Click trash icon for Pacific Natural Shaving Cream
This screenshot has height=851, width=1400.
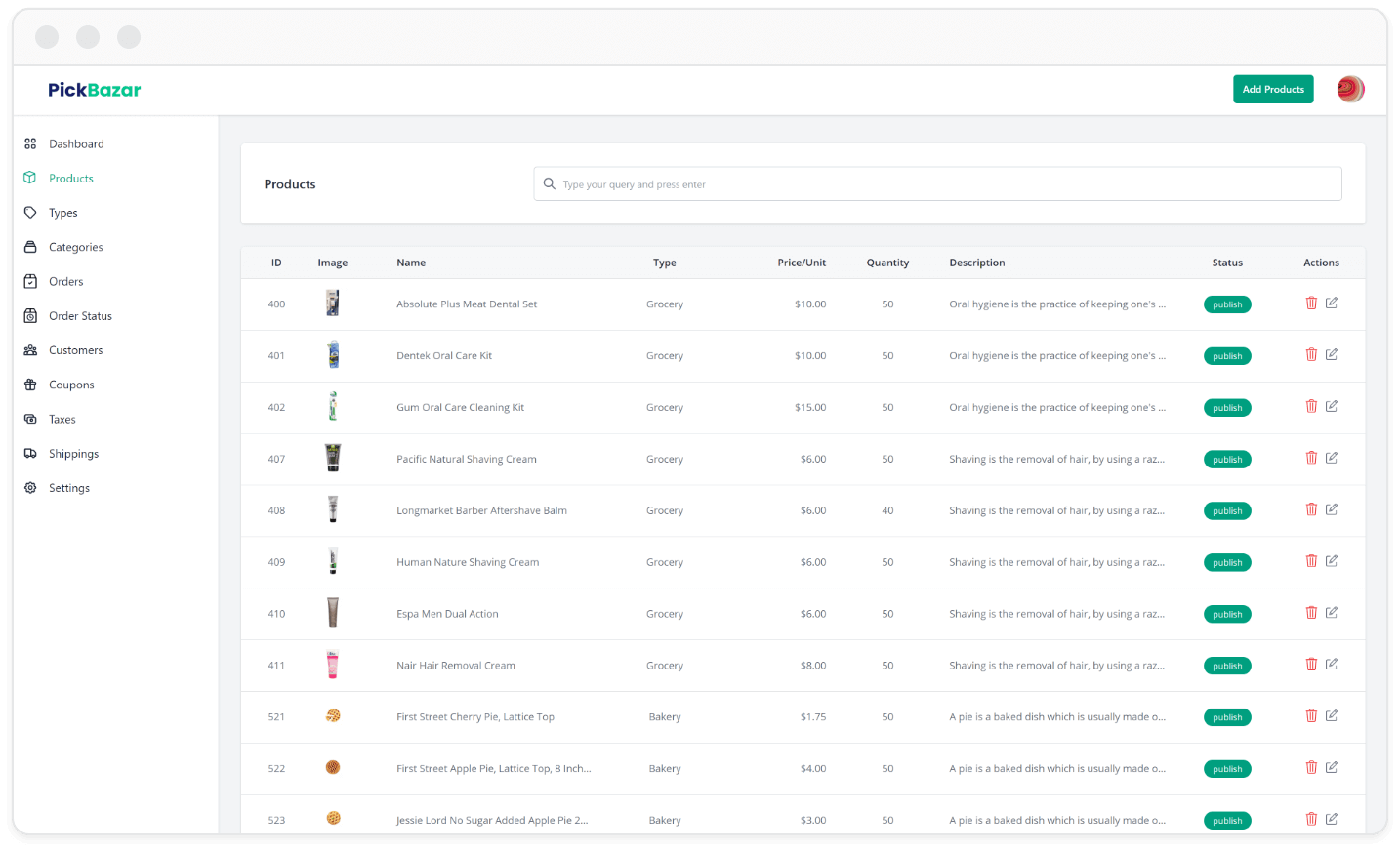(1311, 458)
